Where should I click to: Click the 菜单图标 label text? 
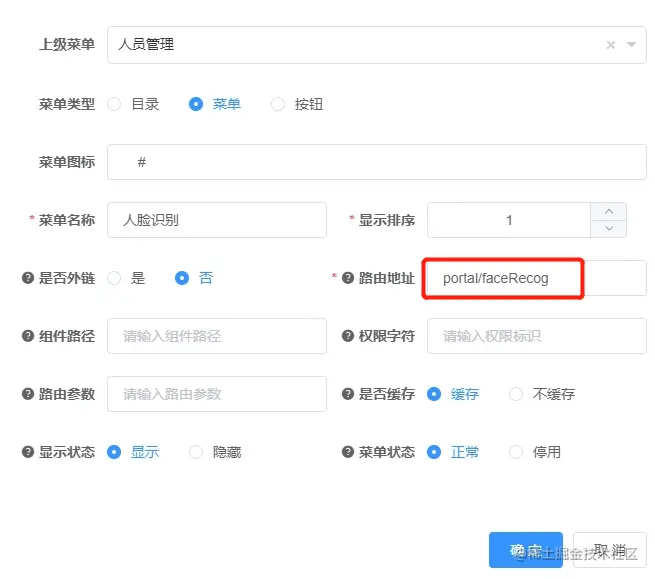tap(67, 162)
